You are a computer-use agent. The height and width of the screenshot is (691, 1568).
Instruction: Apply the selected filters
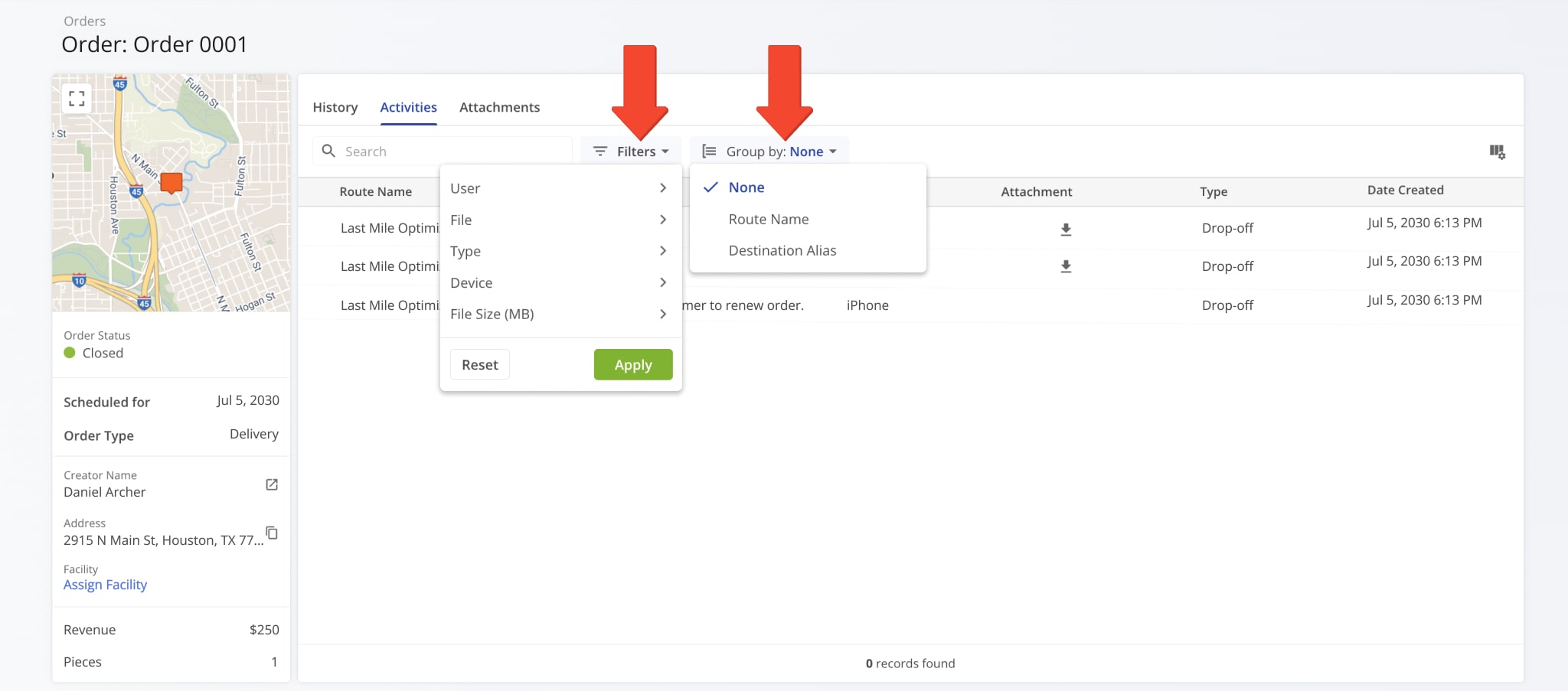pyautogui.click(x=633, y=365)
